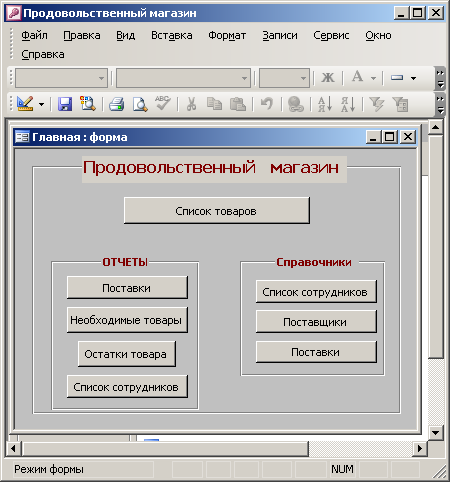Click the NUM status bar indicator
450x482 pixels.
click(x=342, y=469)
